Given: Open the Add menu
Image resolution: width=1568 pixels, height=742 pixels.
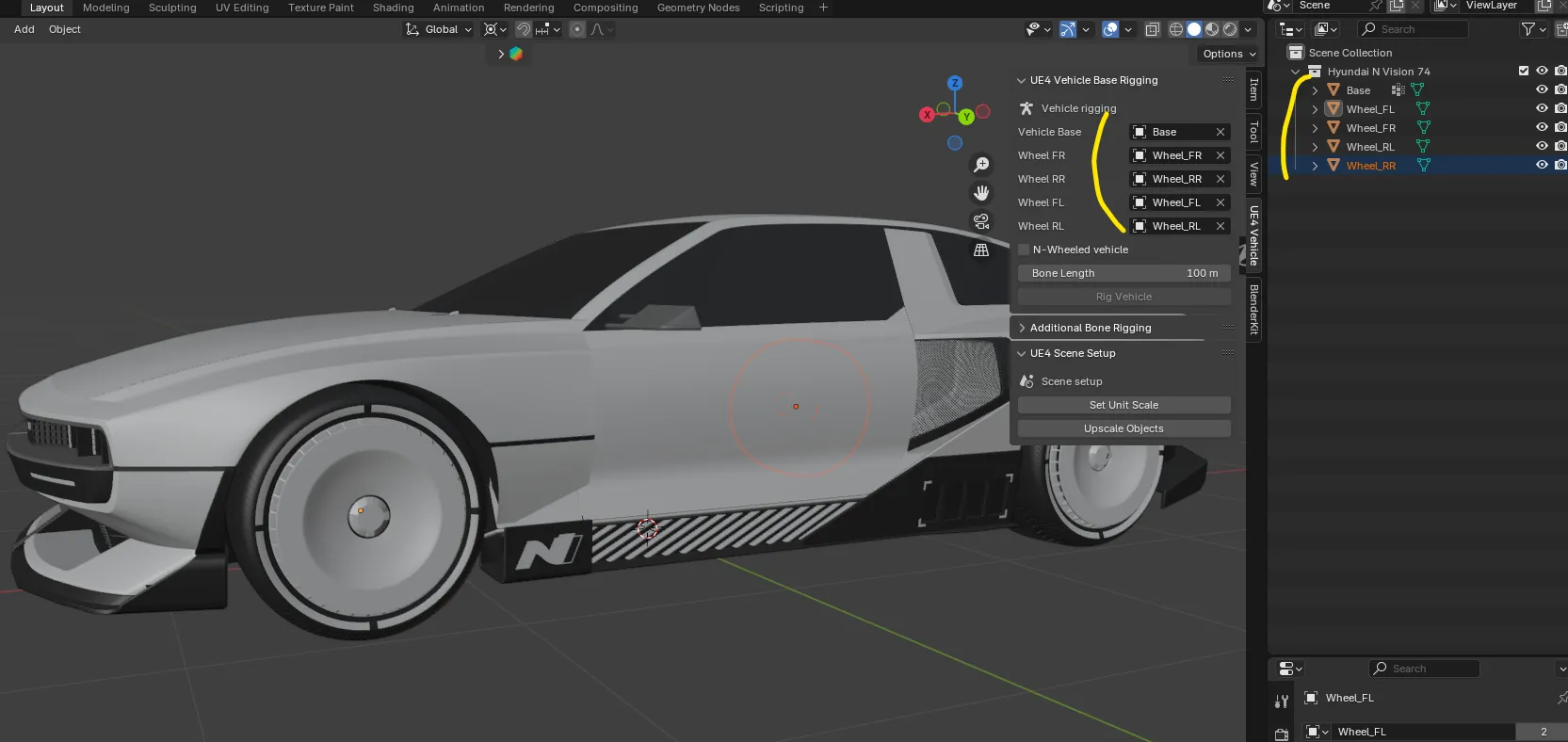Looking at the screenshot, I should tap(24, 29).
